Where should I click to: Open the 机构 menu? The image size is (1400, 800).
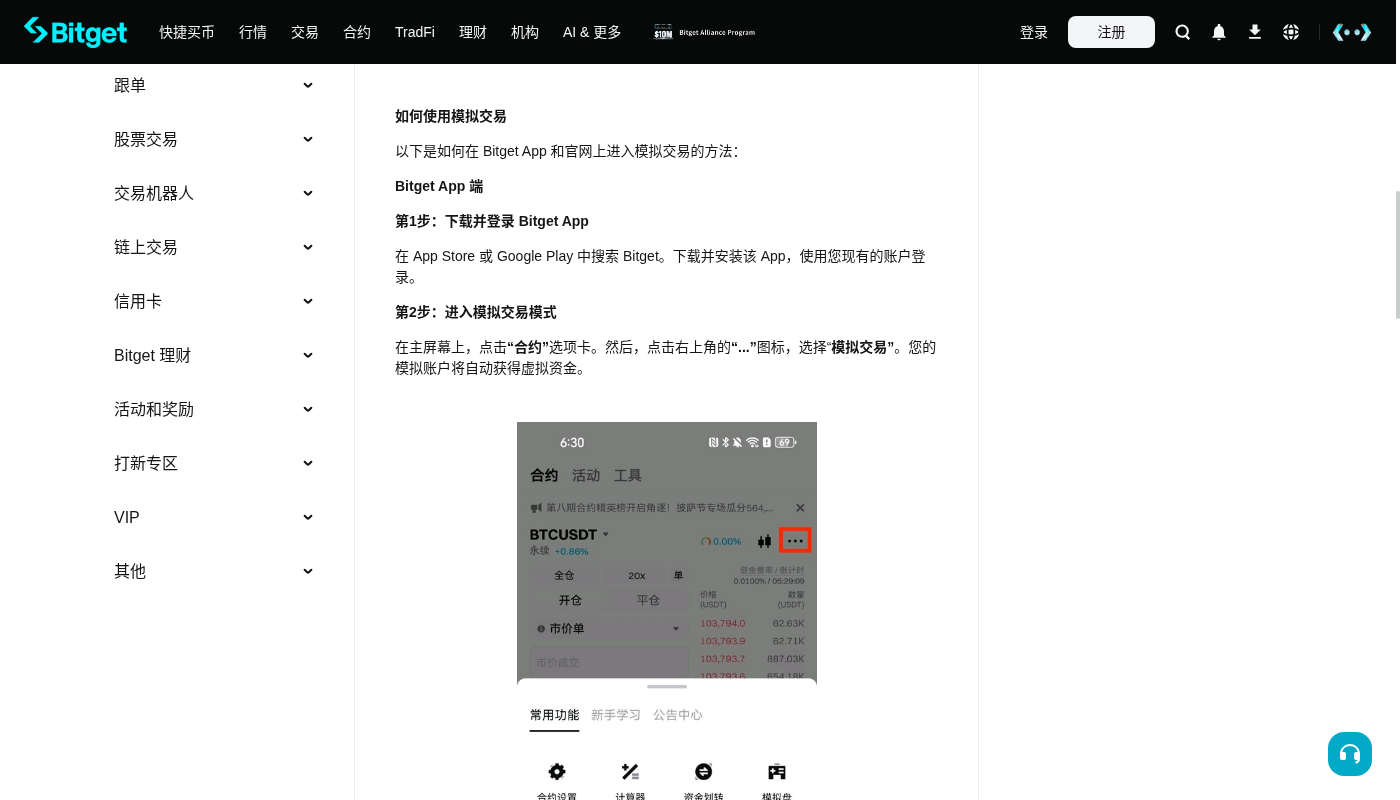(x=525, y=32)
